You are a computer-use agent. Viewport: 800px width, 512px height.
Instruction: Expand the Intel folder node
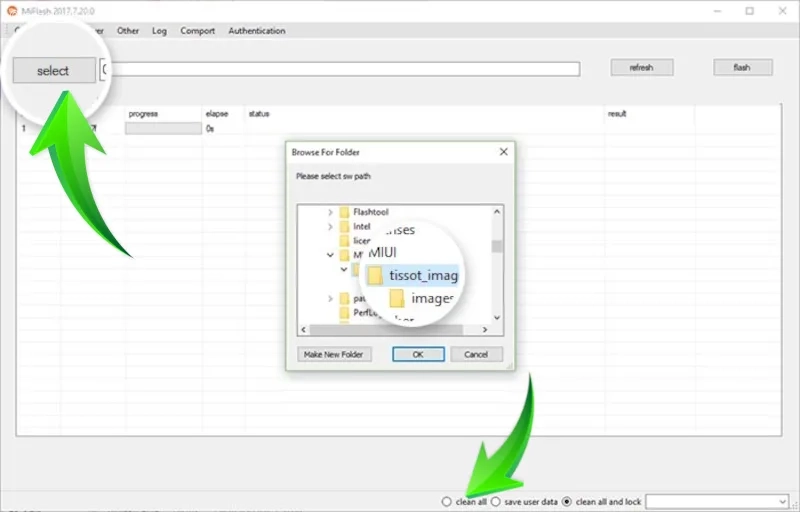[x=330, y=226]
